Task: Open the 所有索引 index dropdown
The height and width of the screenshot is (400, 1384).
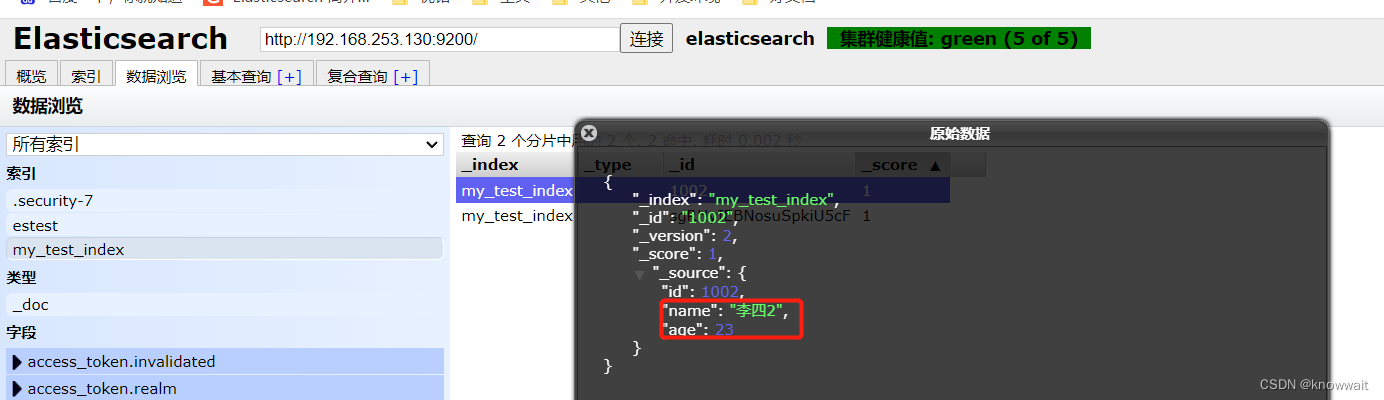Action: point(224,144)
